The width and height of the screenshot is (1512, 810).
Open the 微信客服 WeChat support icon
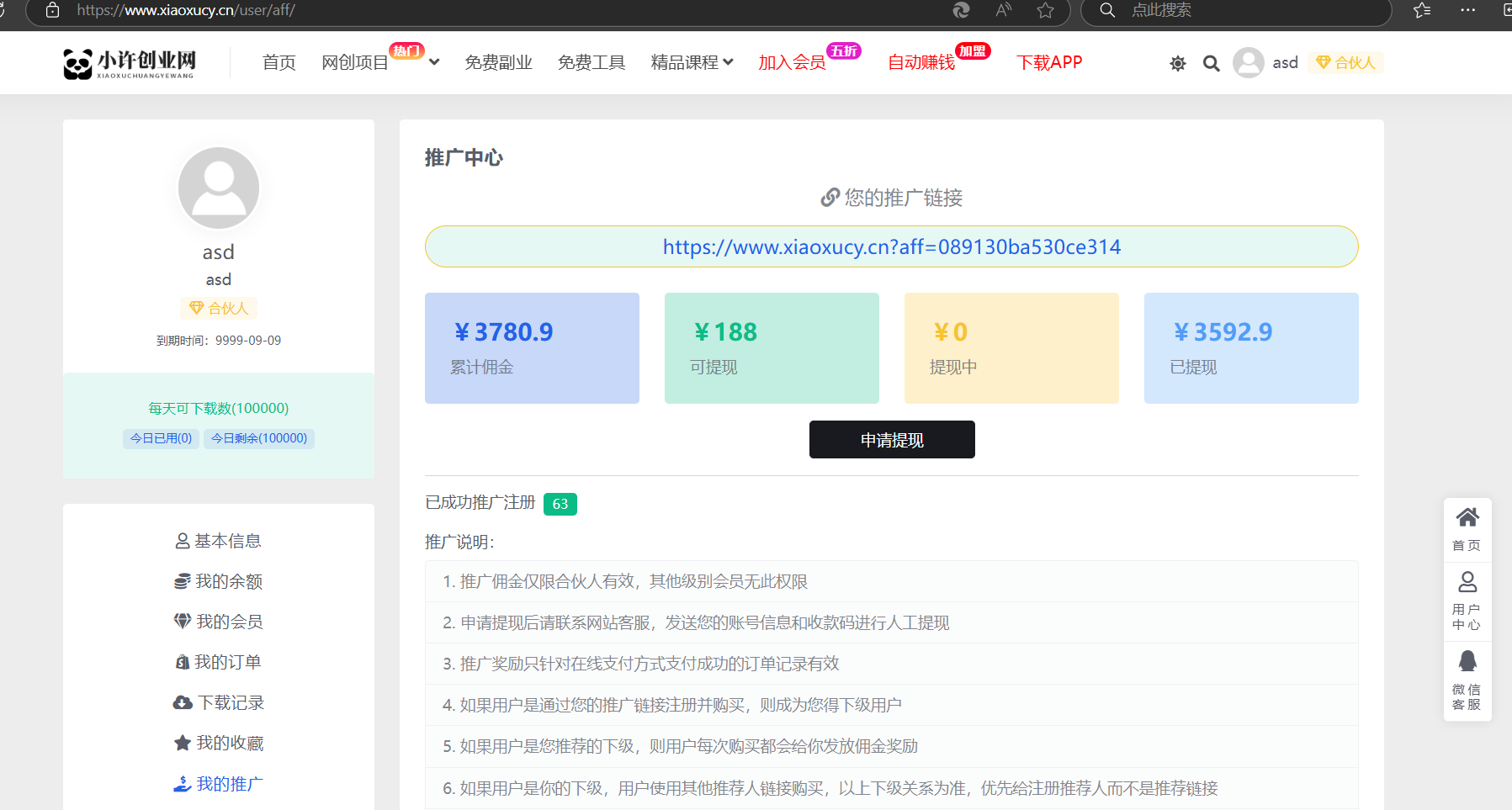(x=1467, y=661)
